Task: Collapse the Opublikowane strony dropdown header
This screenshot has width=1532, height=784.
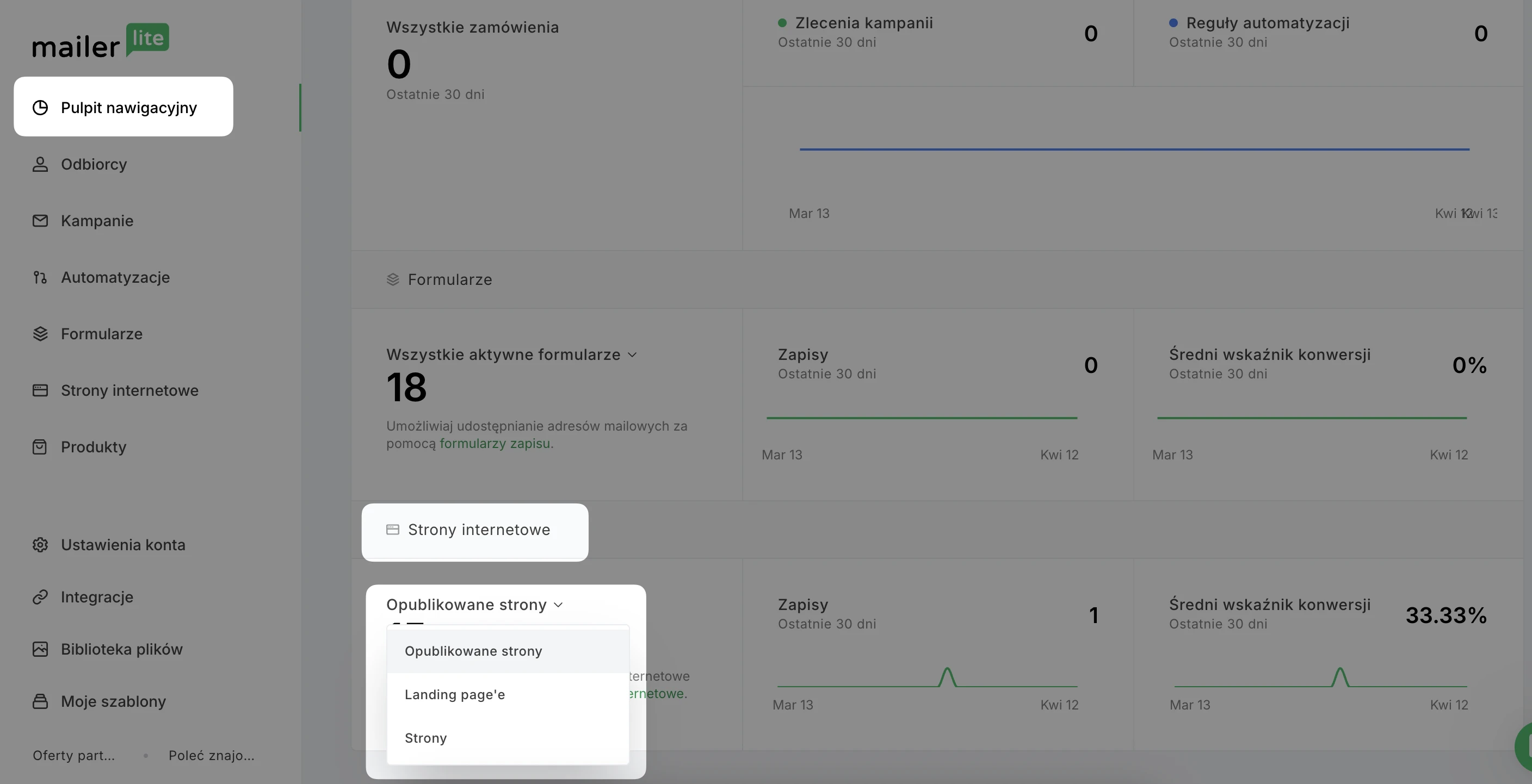Action: point(474,605)
